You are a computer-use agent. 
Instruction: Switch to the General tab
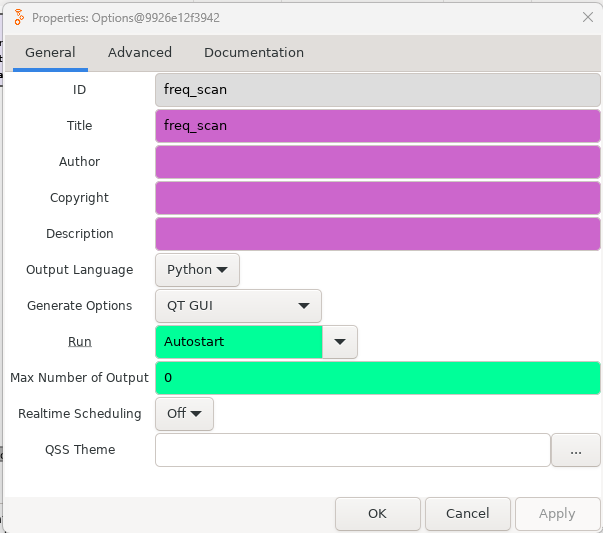point(50,53)
